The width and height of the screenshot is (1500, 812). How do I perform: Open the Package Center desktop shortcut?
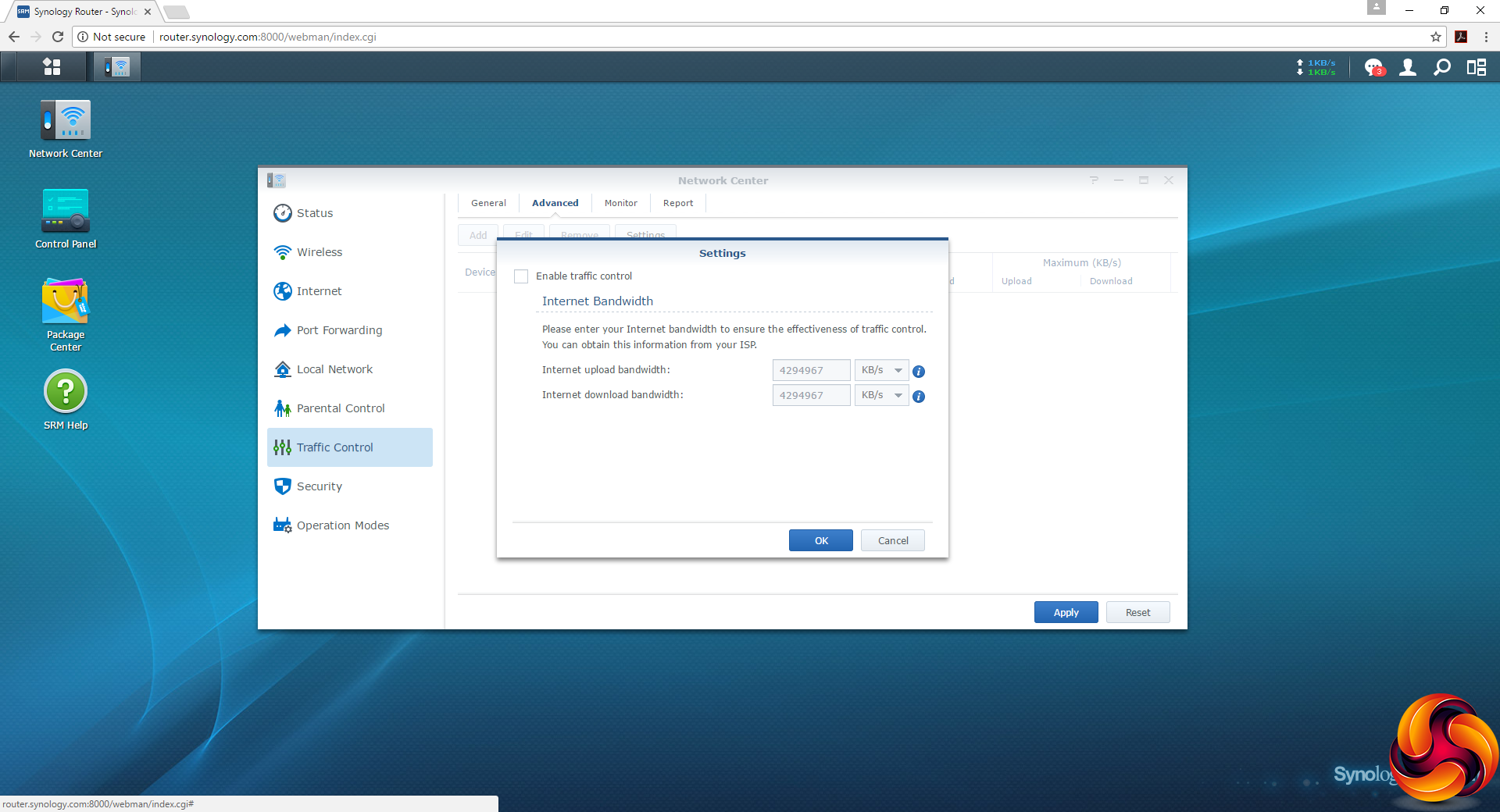tap(66, 315)
